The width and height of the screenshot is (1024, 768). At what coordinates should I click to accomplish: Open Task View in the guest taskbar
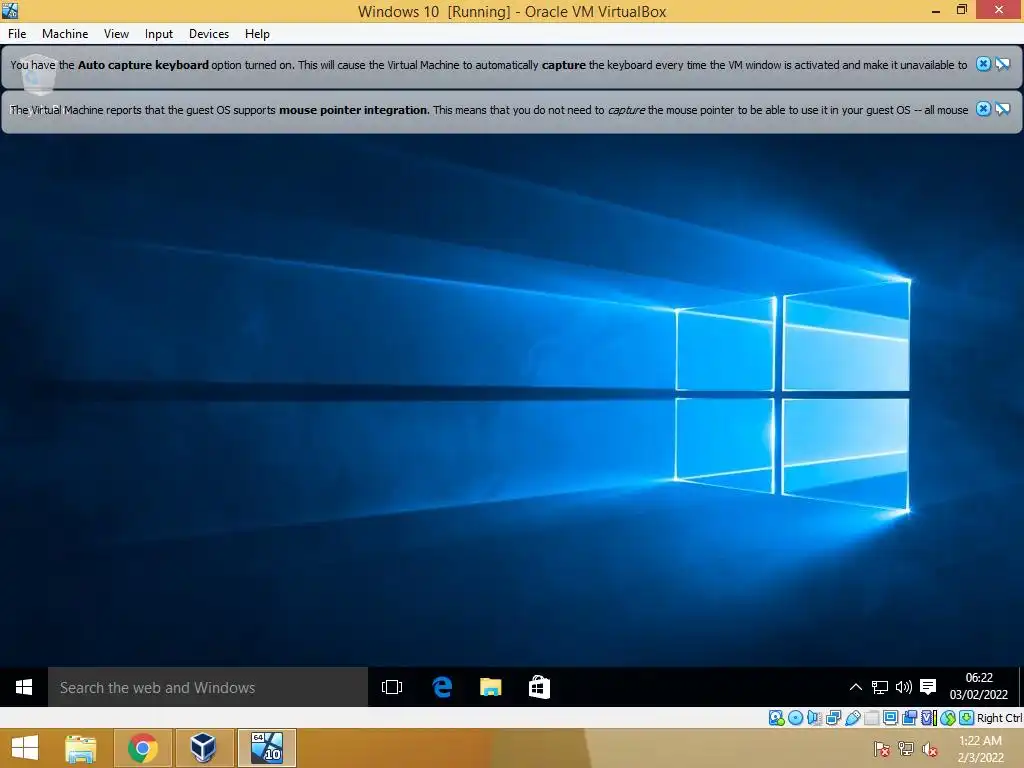tap(392, 687)
